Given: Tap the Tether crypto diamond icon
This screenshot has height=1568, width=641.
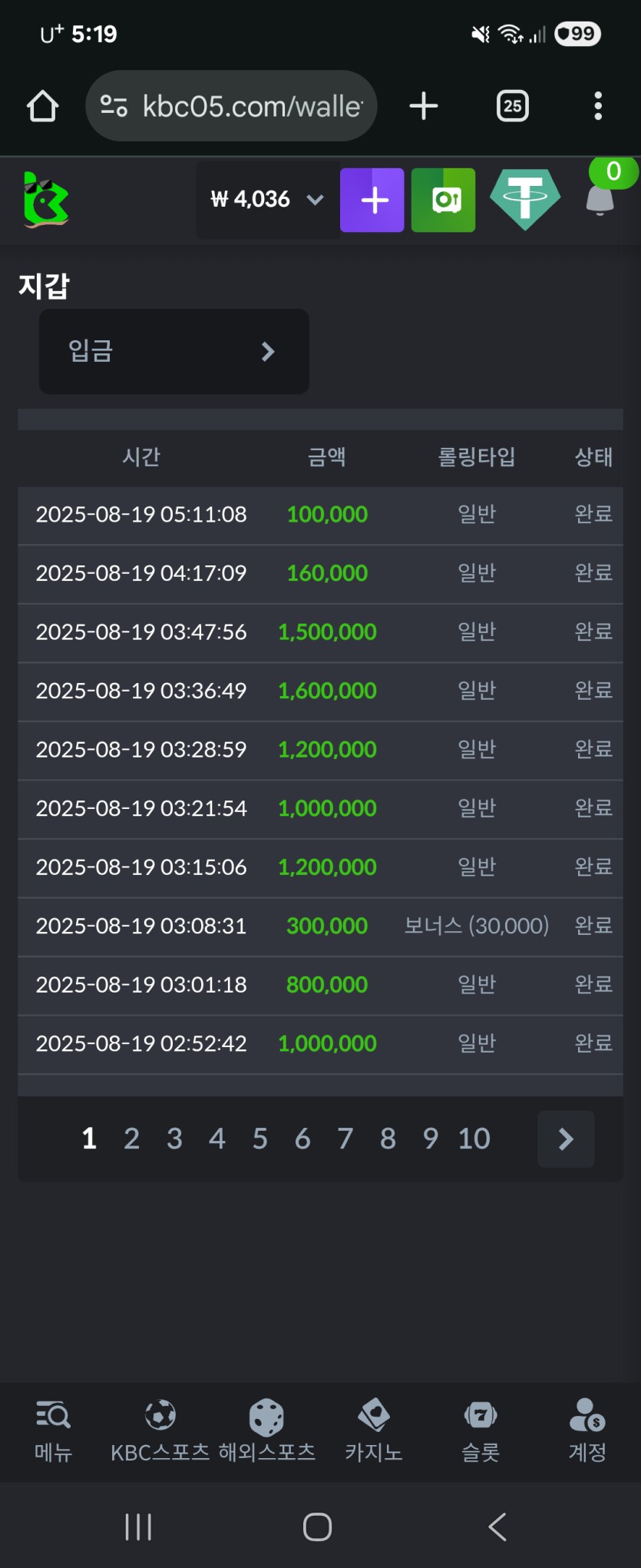Looking at the screenshot, I should click(525, 200).
